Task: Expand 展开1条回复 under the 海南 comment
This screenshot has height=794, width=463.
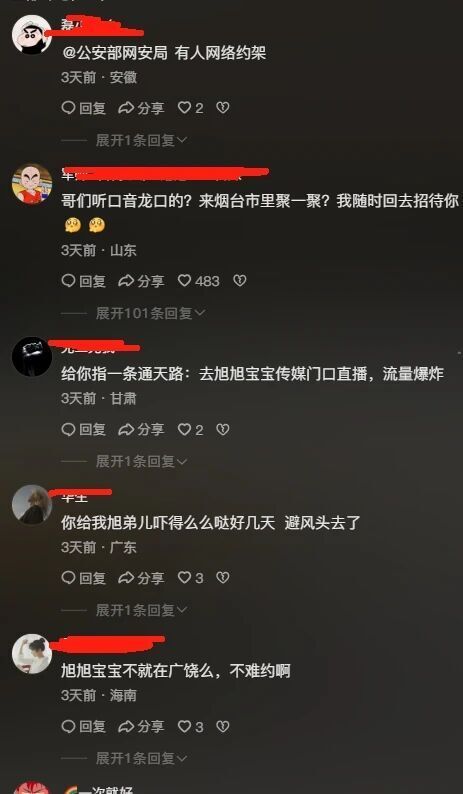Action: pyautogui.click(x=141, y=758)
